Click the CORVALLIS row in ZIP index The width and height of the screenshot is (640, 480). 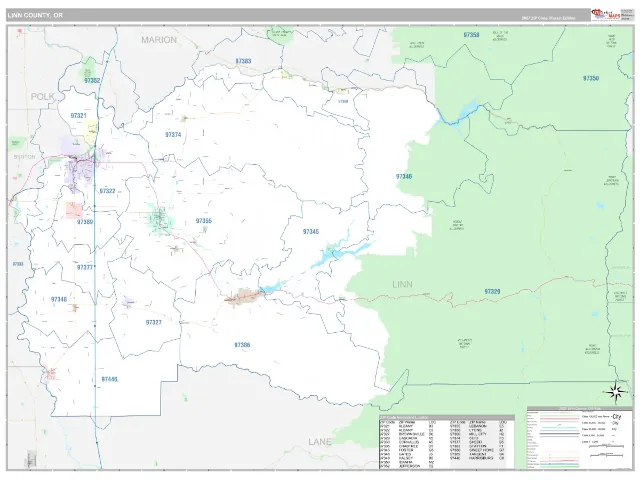[407, 442]
